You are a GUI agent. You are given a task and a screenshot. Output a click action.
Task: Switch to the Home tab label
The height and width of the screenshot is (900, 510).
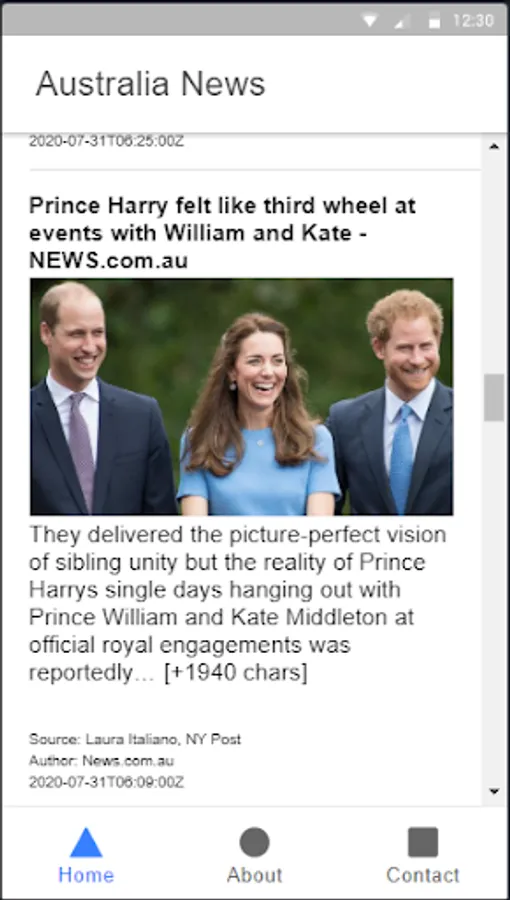coord(86,875)
